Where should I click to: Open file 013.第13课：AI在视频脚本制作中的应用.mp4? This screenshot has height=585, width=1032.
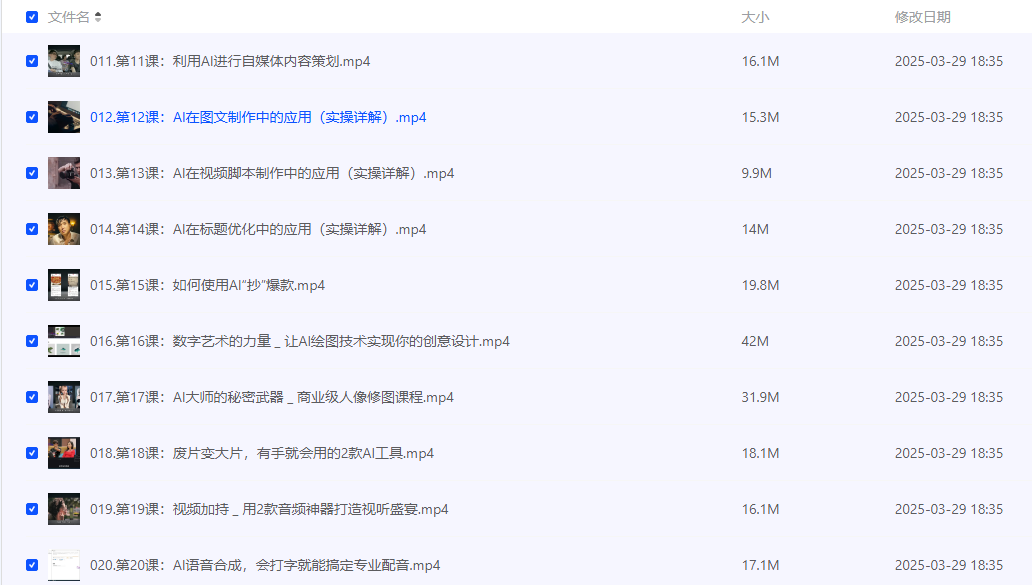point(272,173)
